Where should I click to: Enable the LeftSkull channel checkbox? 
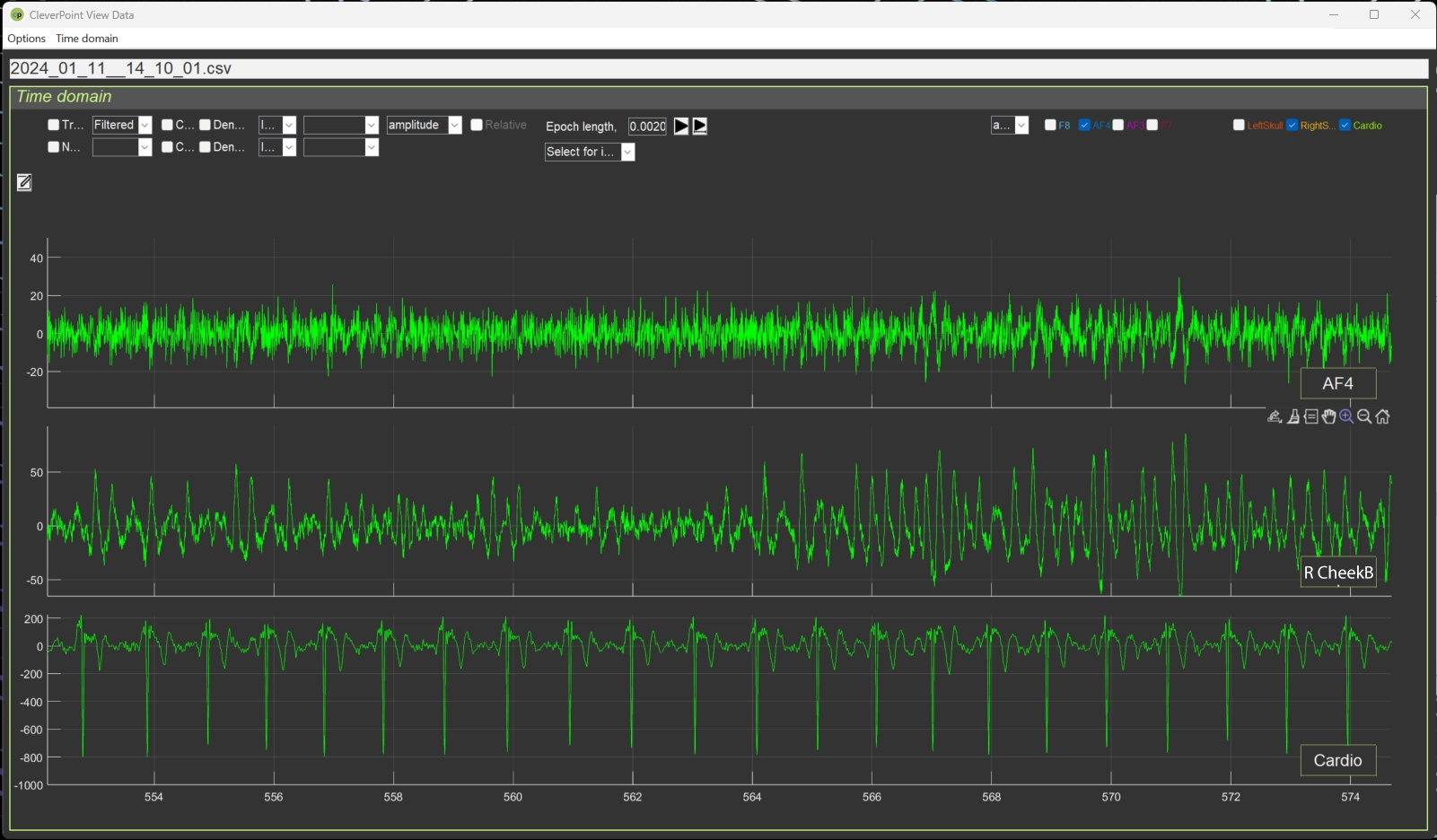pyautogui.click(x=1240, y=125)
